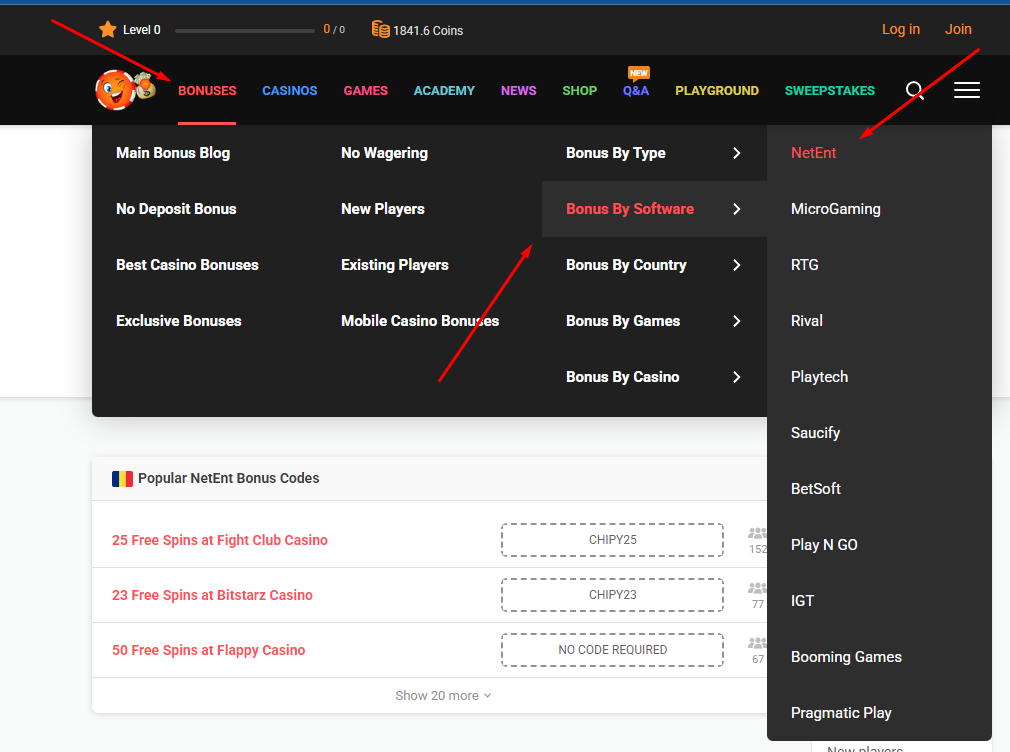Screen dimensions: 1010x752
Task: Click the coins stack icon
Action: (380, 30)
